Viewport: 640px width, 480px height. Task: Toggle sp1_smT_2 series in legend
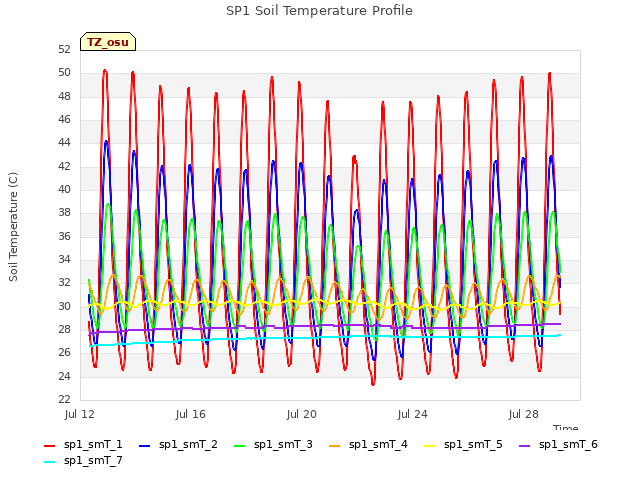[178, 444]
